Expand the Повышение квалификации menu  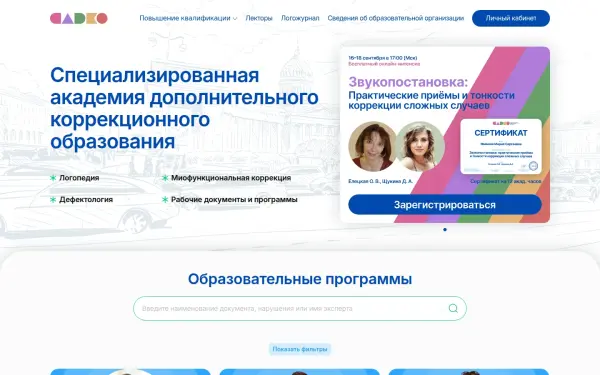[x=188, y=18]
